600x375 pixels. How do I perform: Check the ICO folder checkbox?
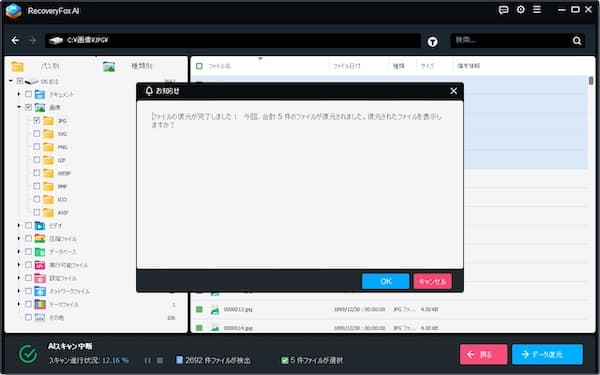(37, 199)
